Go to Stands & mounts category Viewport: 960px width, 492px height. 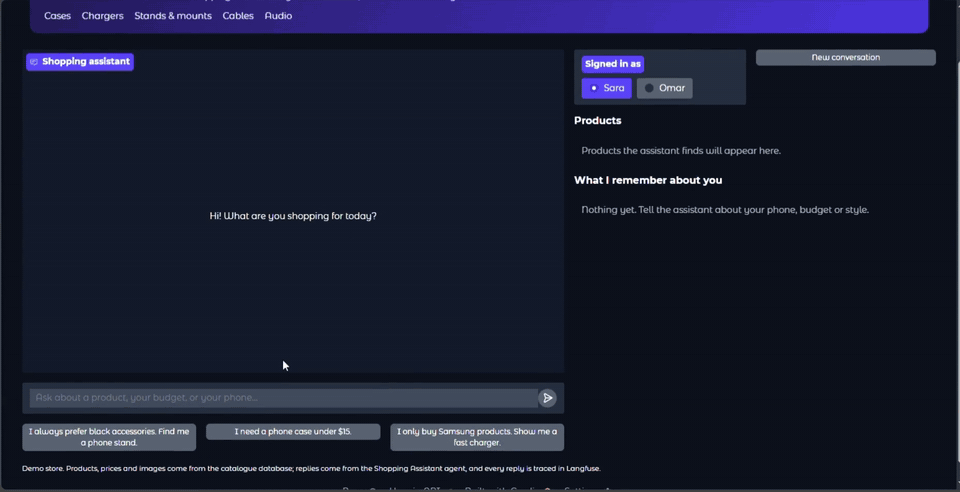tap(173, 16)
